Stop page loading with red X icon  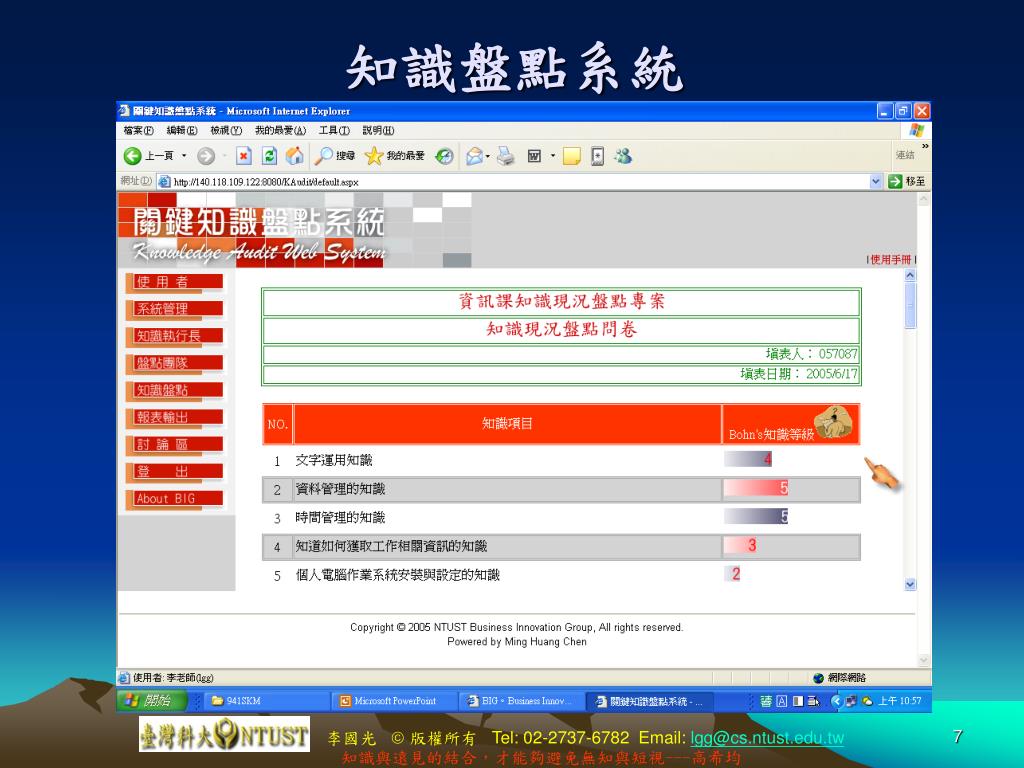244,156
